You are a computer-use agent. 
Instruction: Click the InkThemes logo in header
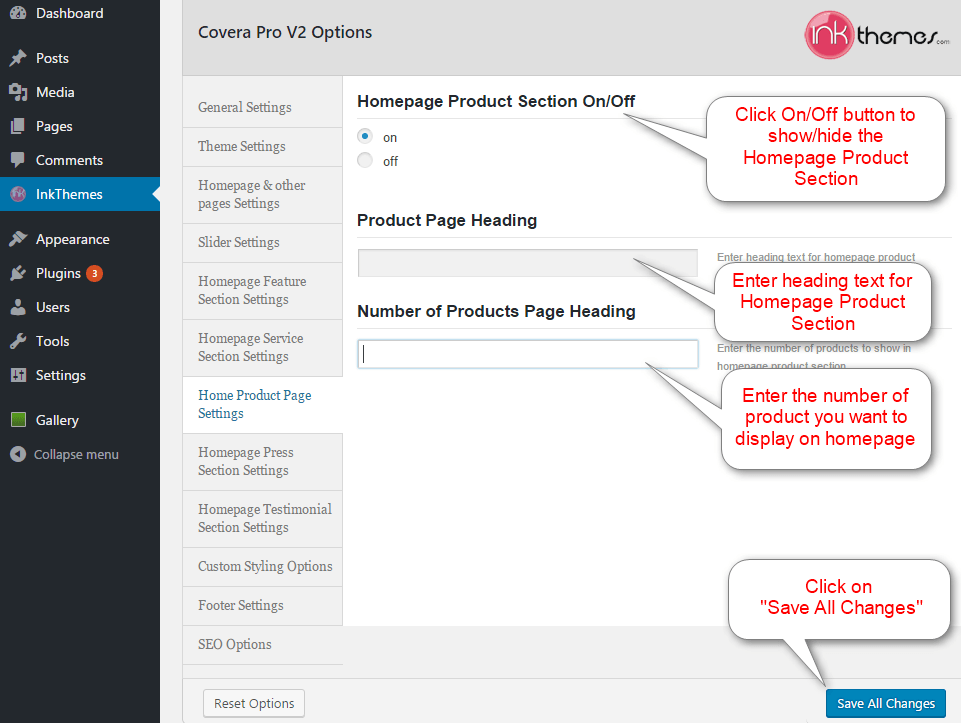point(877,36)
